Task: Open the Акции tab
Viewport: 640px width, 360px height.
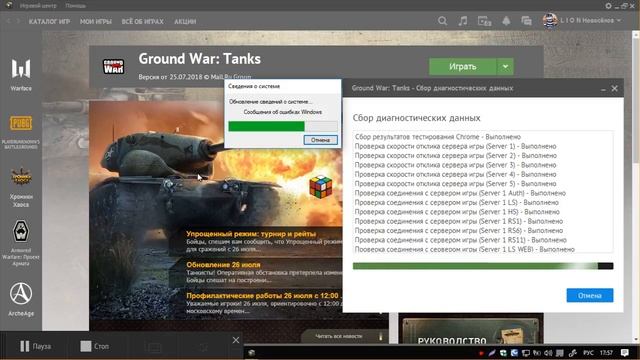Action: (185, 21)
